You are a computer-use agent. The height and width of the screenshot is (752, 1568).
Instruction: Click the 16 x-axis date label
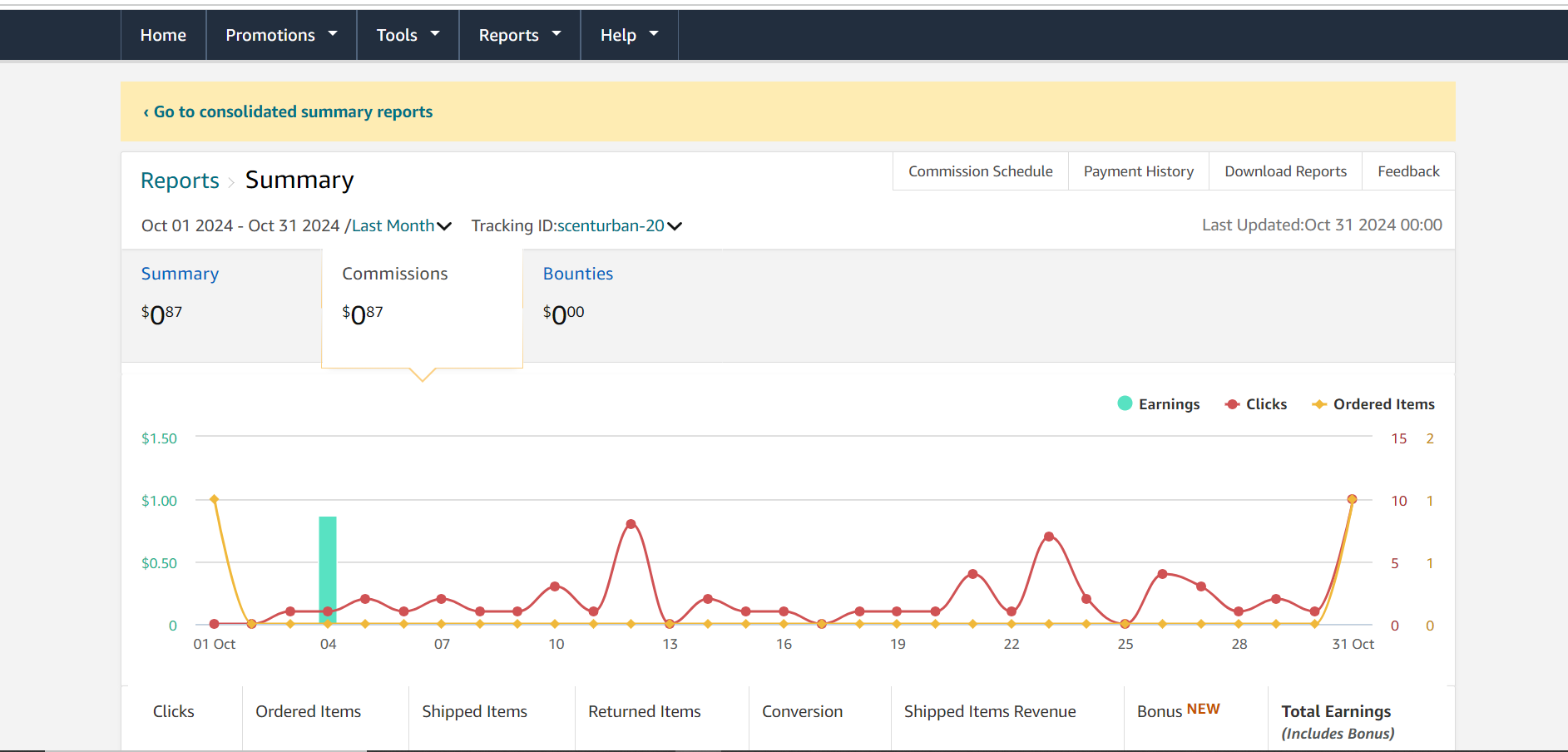(784, 644)
